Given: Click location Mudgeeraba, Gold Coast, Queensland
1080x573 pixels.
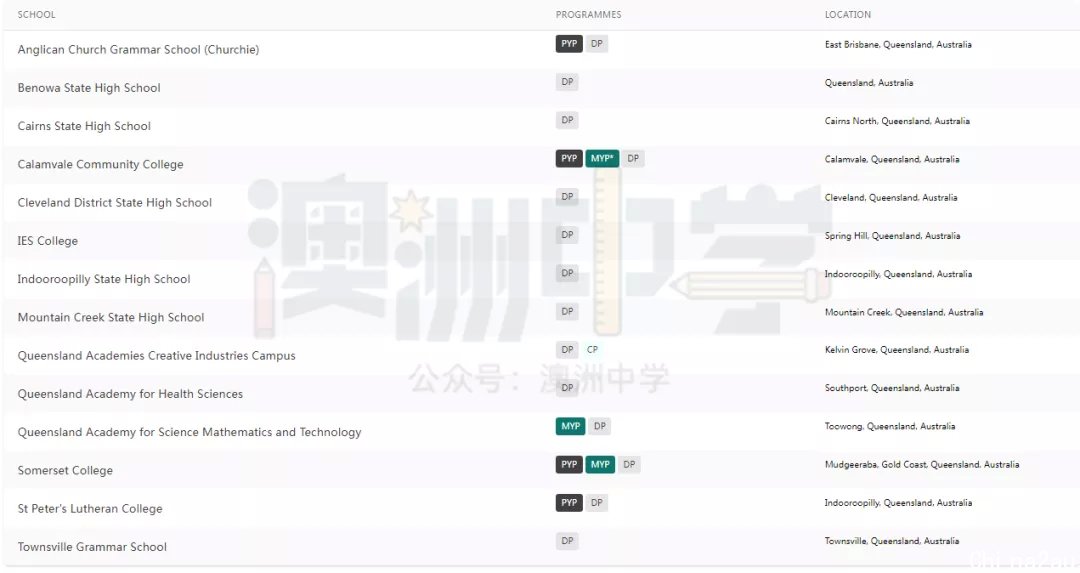Looking at the screenshot, I should [x=922, y=465].
